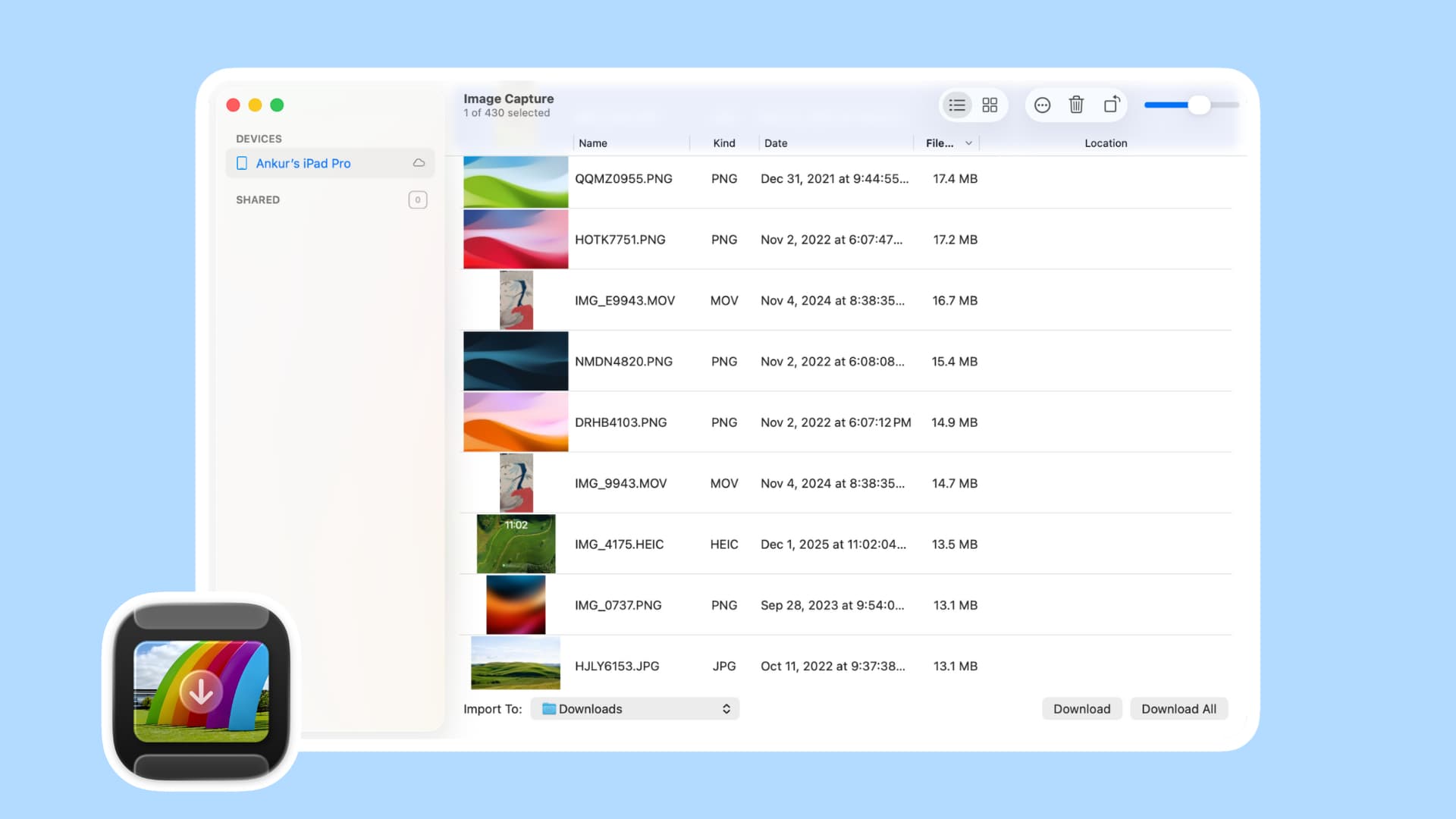Select the QQMZ0955.PNG green thumbnail
This screenshot has height=819, width=1456.
pos(516,182)
